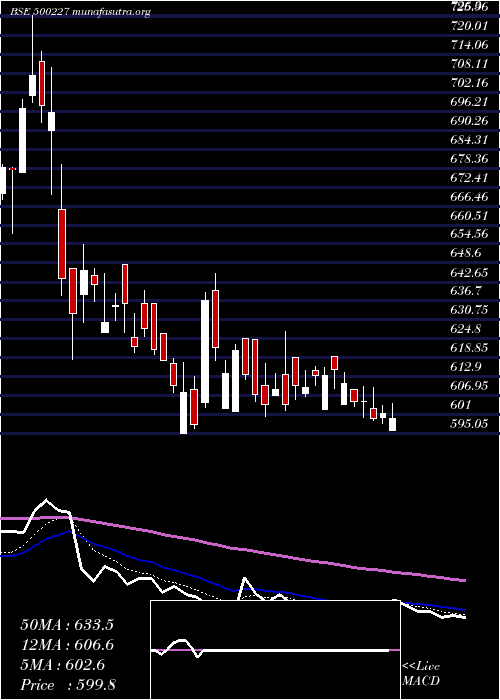Select the 678.36 price axis label

tap(468, 159)
